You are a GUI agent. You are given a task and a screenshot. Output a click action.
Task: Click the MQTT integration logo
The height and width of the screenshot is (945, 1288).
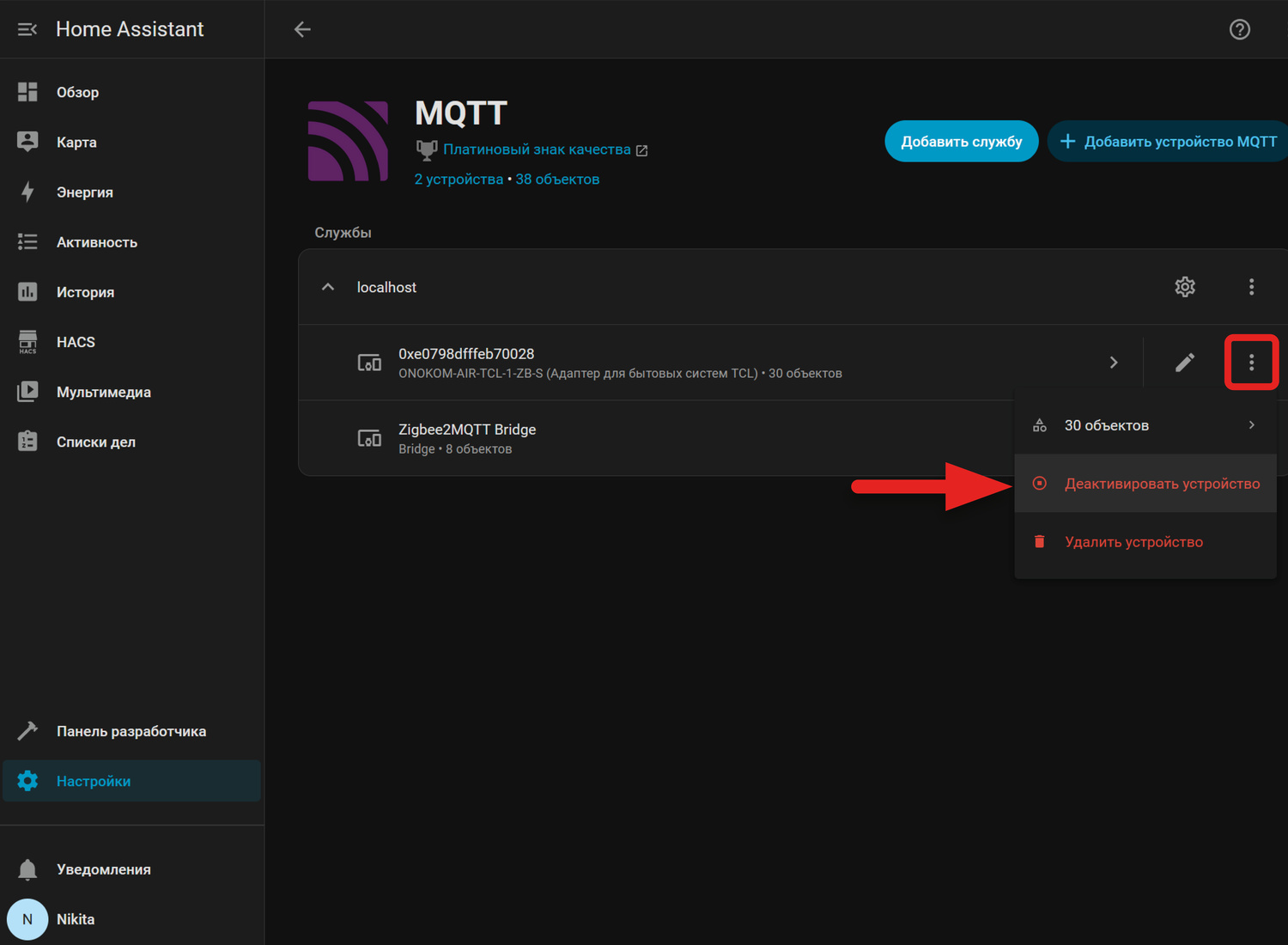click(x=348, y=141)
